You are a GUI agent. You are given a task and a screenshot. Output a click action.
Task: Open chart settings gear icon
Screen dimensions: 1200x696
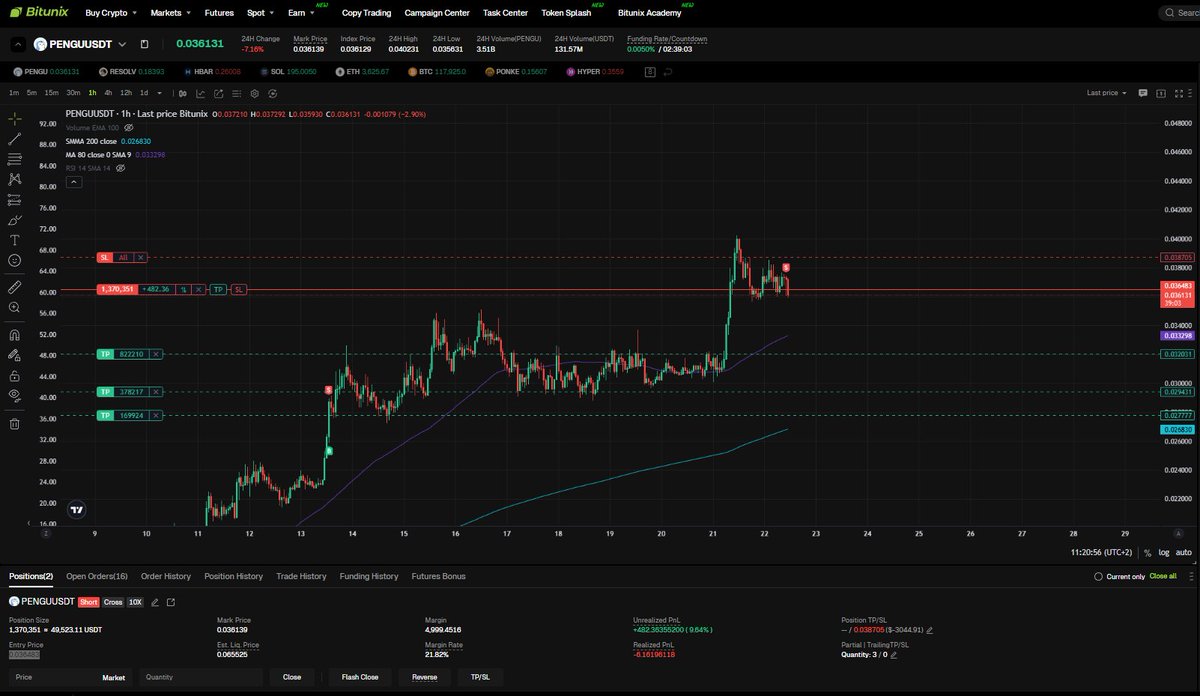point(255,93)
